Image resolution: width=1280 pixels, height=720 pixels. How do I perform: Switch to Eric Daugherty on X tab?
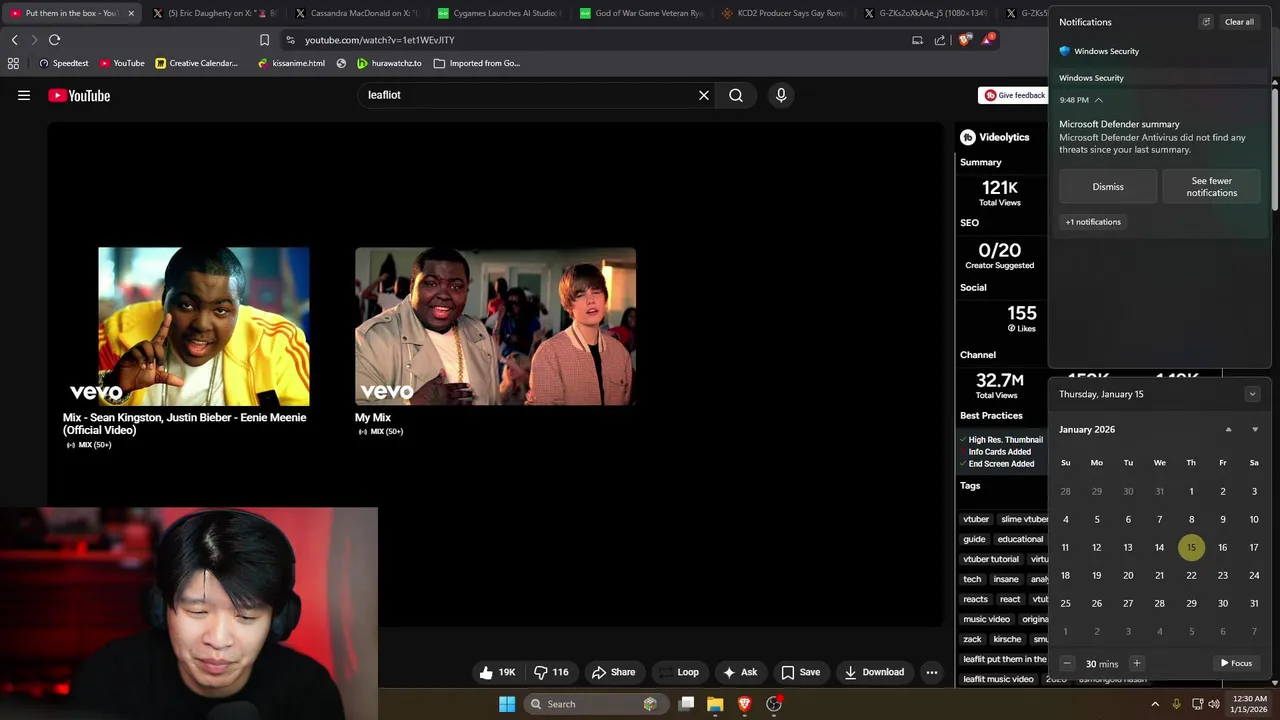214,13
